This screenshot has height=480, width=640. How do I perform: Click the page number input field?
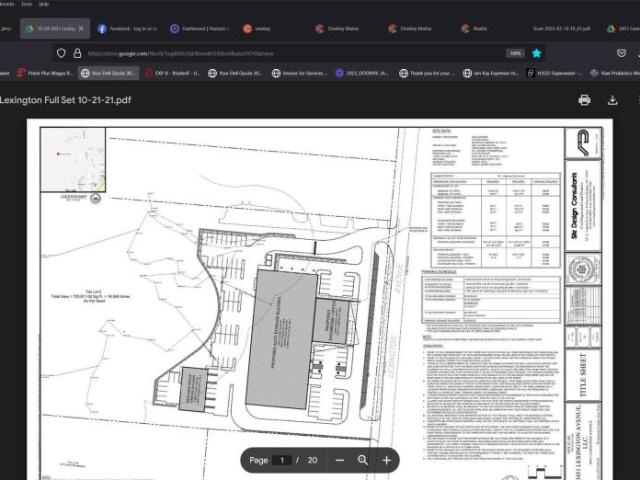282,460
